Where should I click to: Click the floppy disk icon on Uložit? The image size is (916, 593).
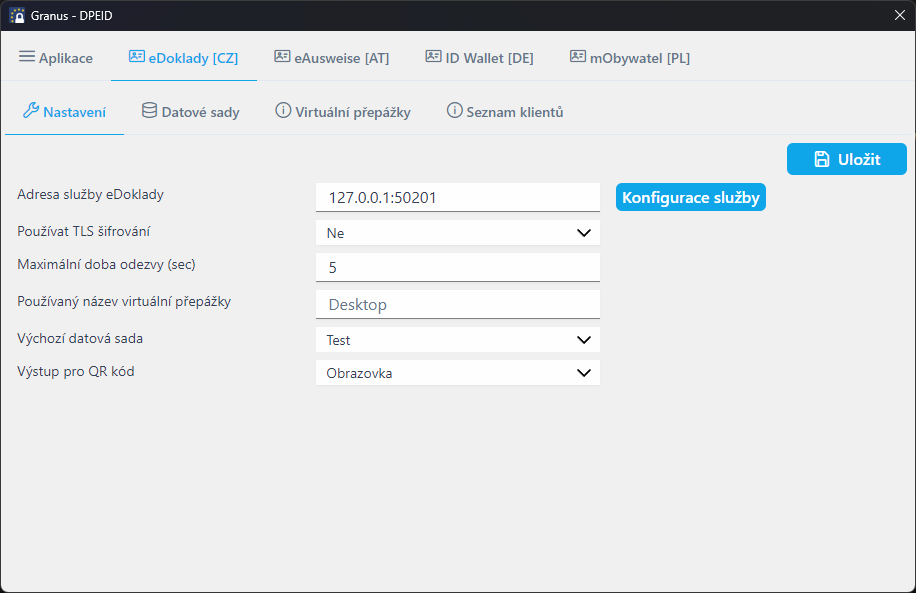[x=822, y=159]
